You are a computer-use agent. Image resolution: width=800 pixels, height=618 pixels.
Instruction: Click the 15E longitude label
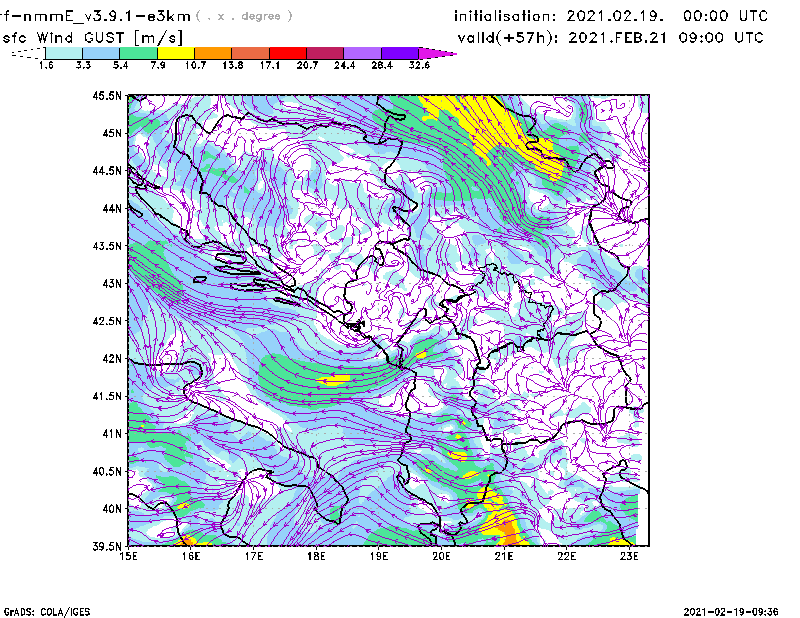tap(129, 556)
